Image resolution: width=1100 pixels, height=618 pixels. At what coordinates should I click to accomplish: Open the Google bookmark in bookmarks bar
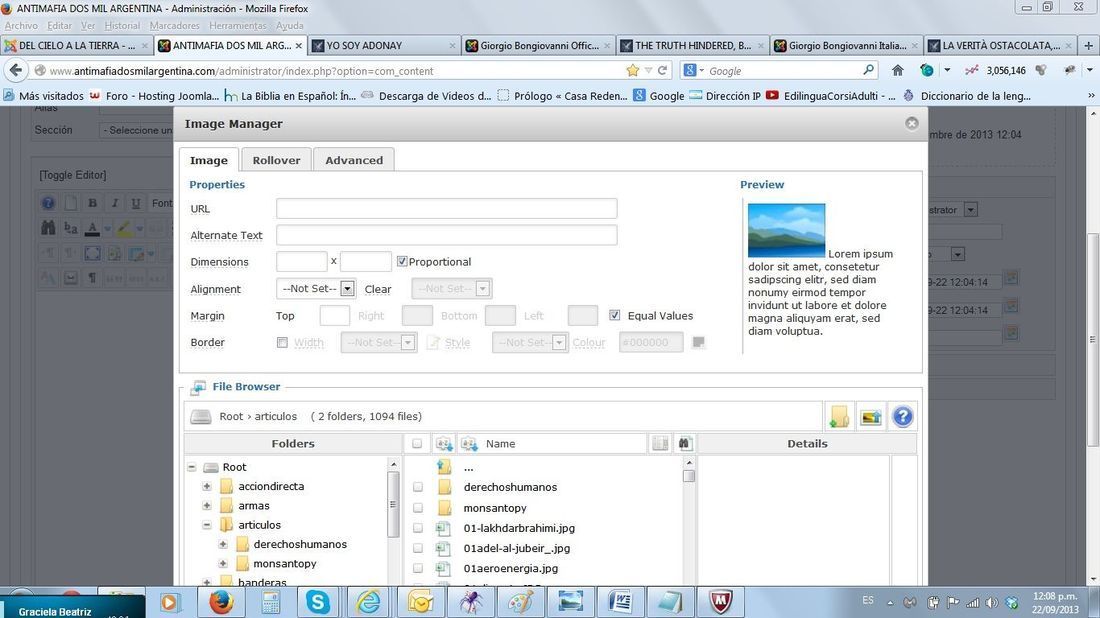[659, 96]
